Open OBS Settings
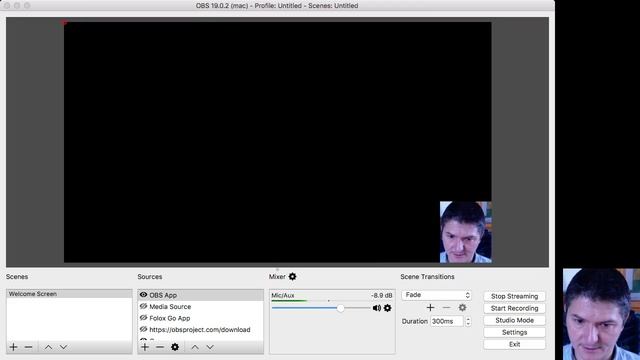Image resolution: width=640 pixels, height=360 pixels. click(514, 332)
